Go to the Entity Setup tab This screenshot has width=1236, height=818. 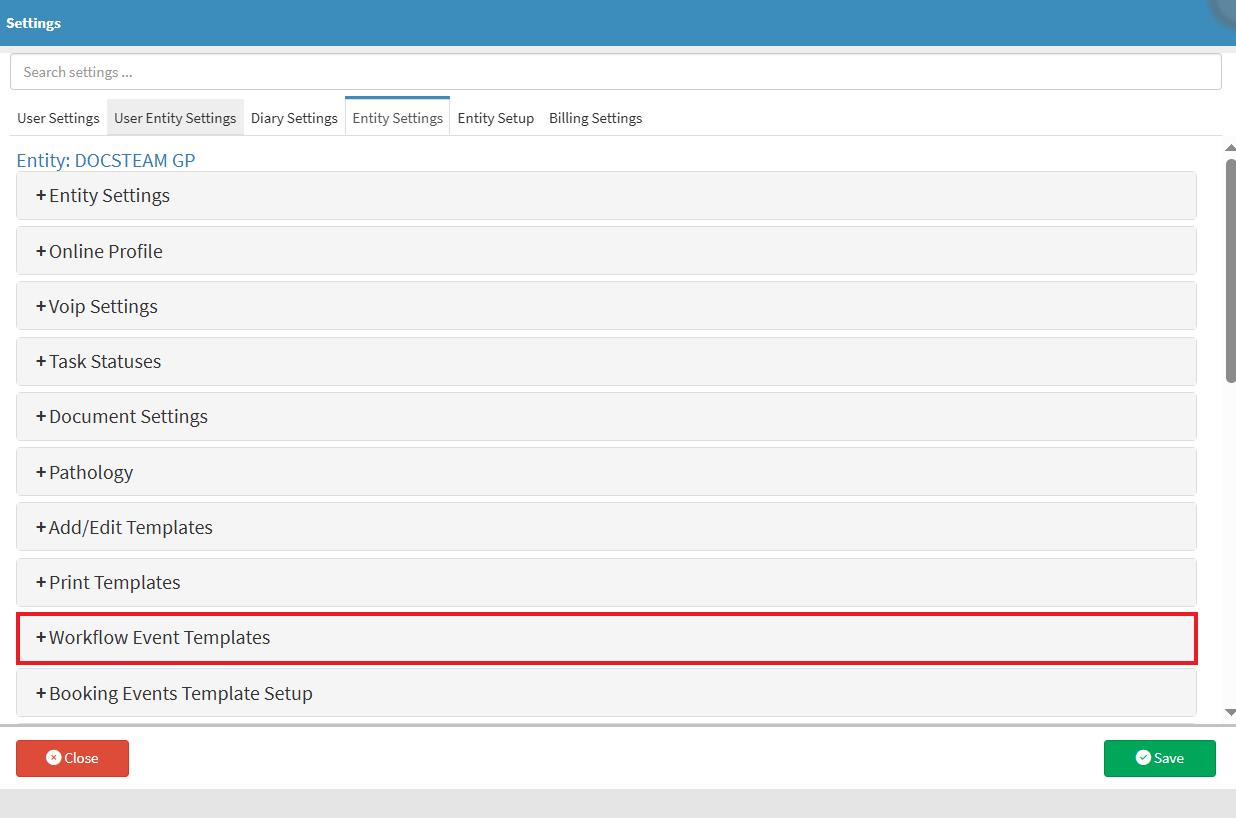pyautogui.click(x=495, y=118)
